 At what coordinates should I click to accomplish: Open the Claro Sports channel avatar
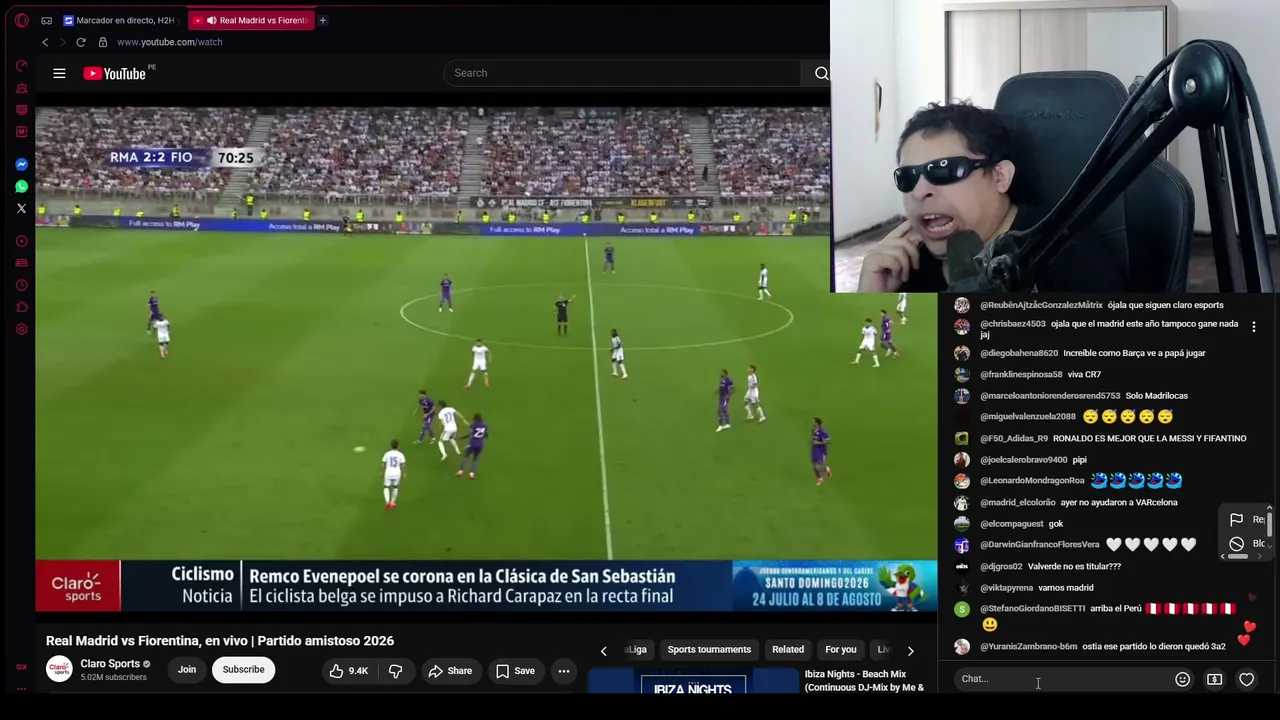click(x=59, y=669)
